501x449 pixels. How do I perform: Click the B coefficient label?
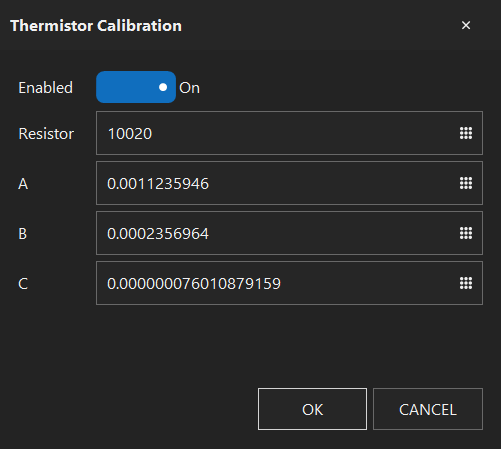[x=22, y=234]
